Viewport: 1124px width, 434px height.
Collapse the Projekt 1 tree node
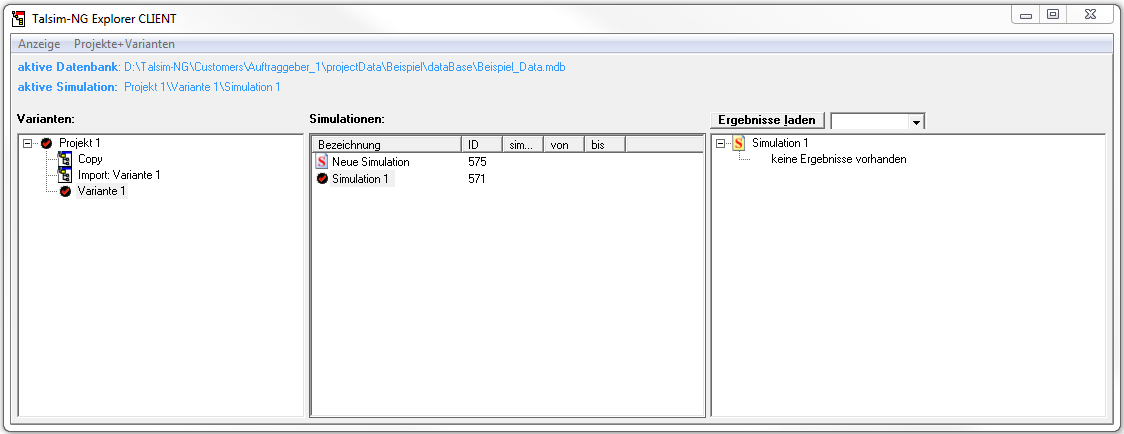click(x=28, y=143)
